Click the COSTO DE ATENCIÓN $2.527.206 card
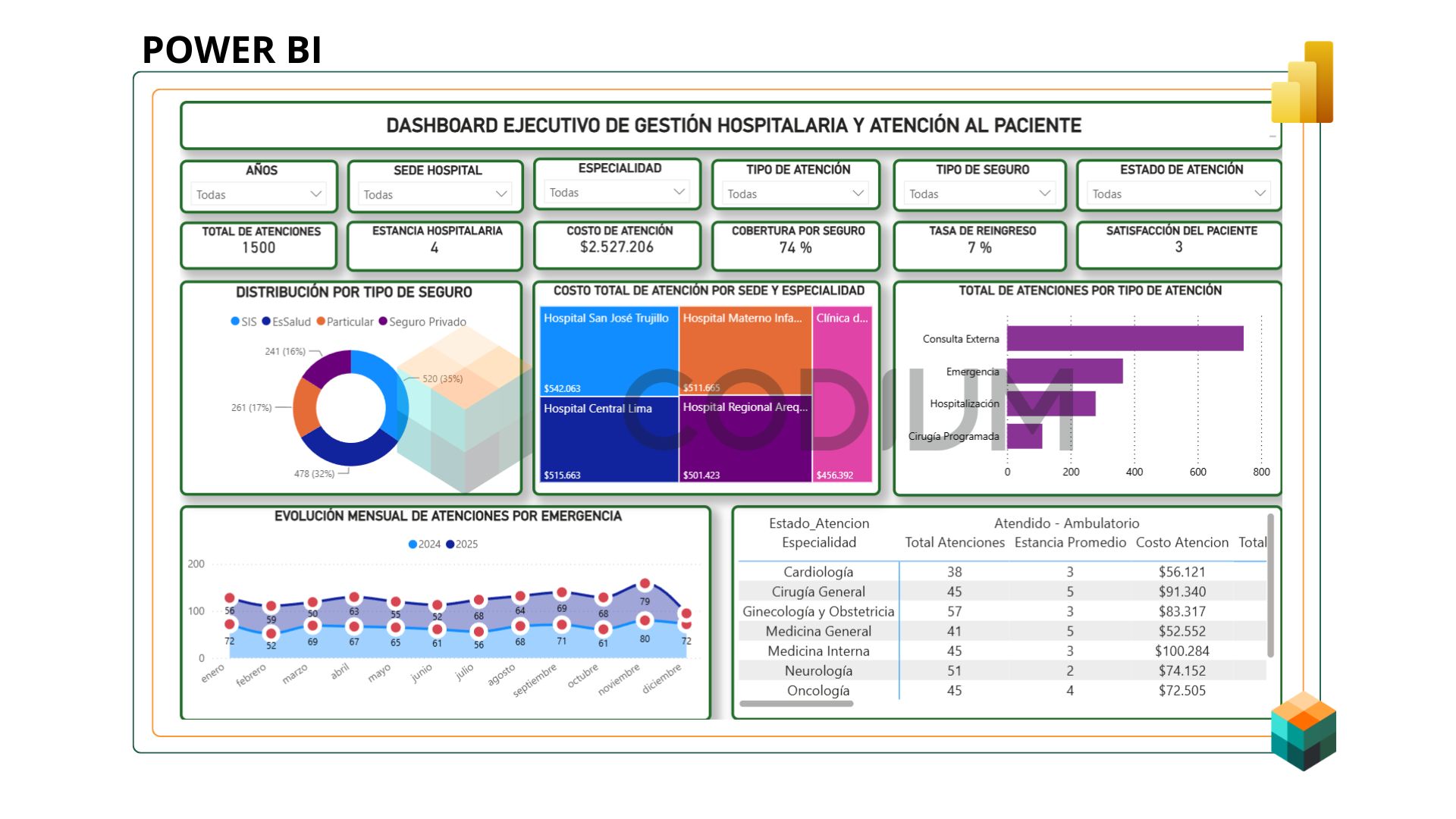 pyautogui.click(x=617, y=244)
